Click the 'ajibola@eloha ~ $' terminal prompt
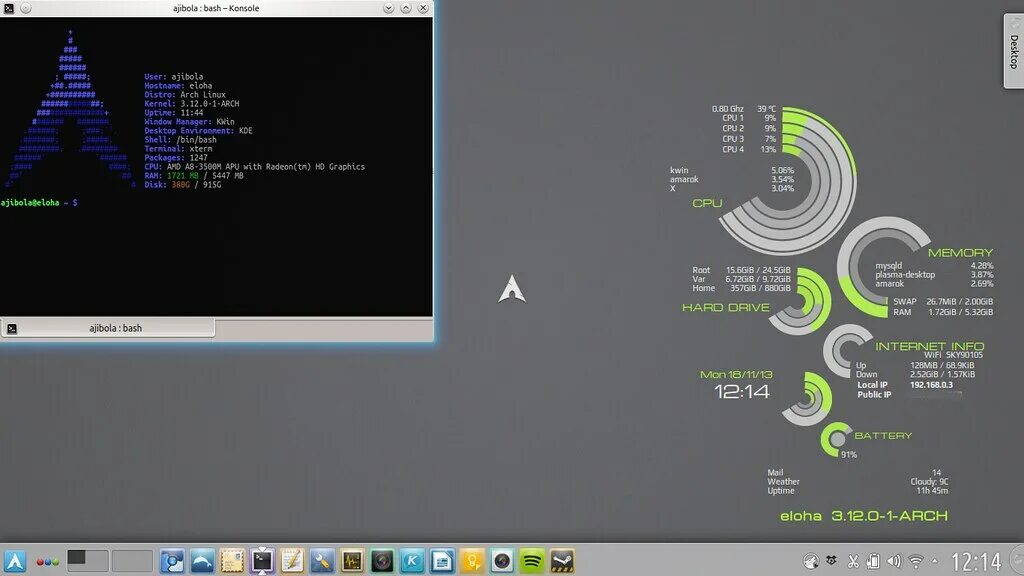The image size is (1024, 576). 39,203
